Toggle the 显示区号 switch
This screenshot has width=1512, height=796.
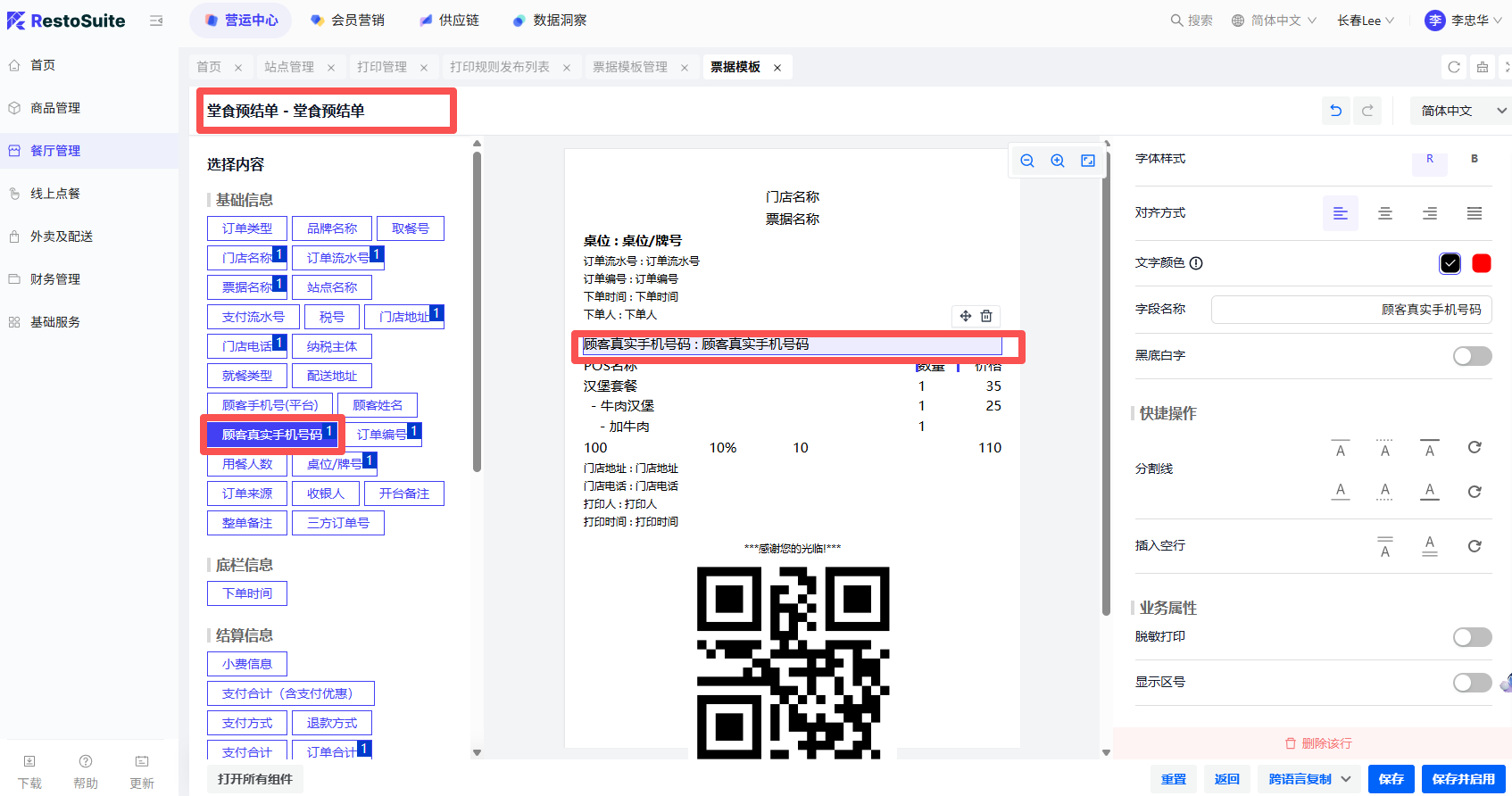tap(1472, 683)
